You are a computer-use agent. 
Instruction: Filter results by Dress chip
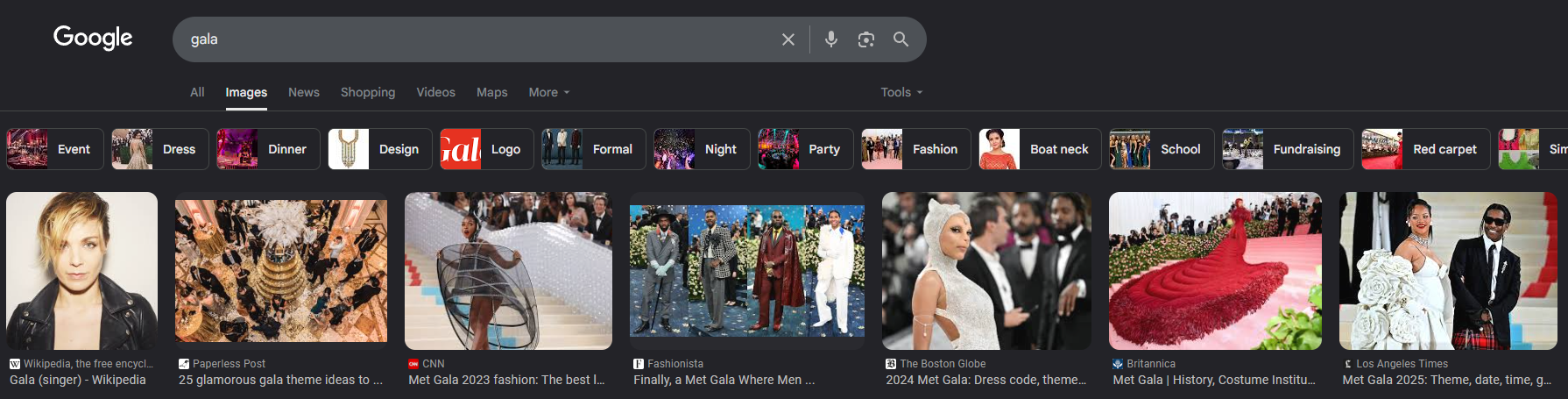point(160,149)
